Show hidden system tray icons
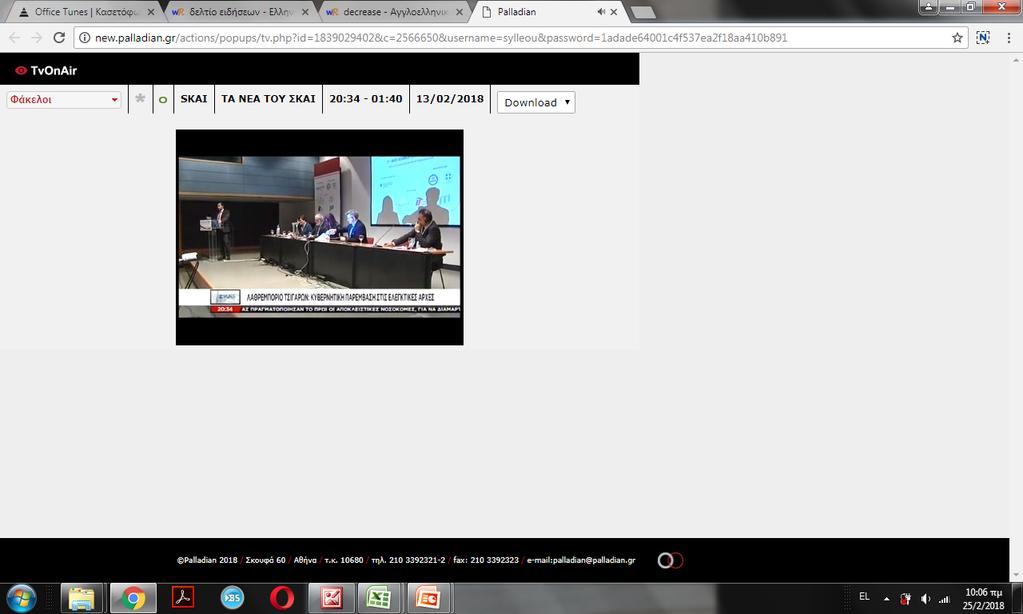 click(x=887, y=598)
